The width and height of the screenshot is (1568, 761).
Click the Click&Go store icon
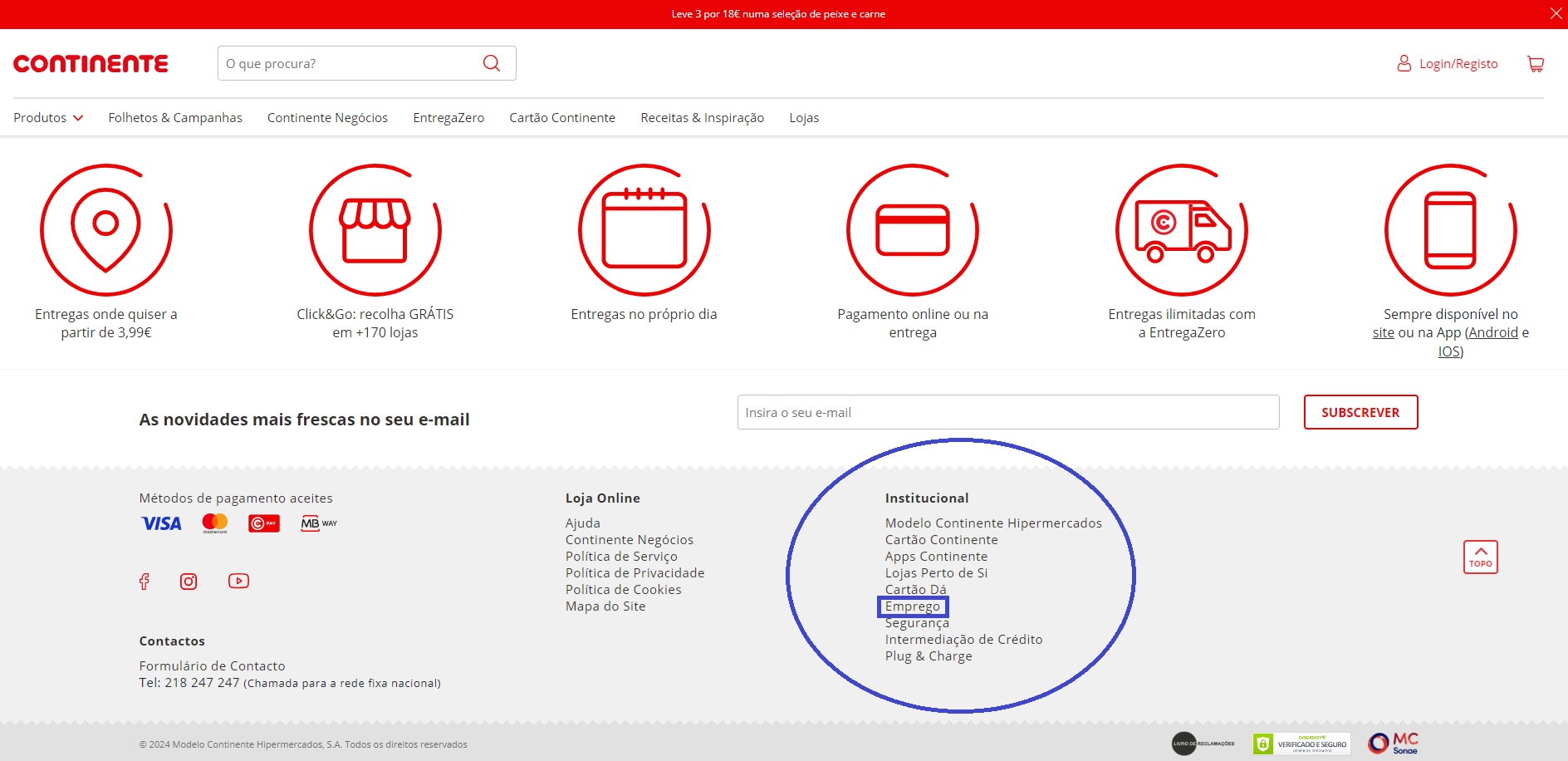(375, 229)
